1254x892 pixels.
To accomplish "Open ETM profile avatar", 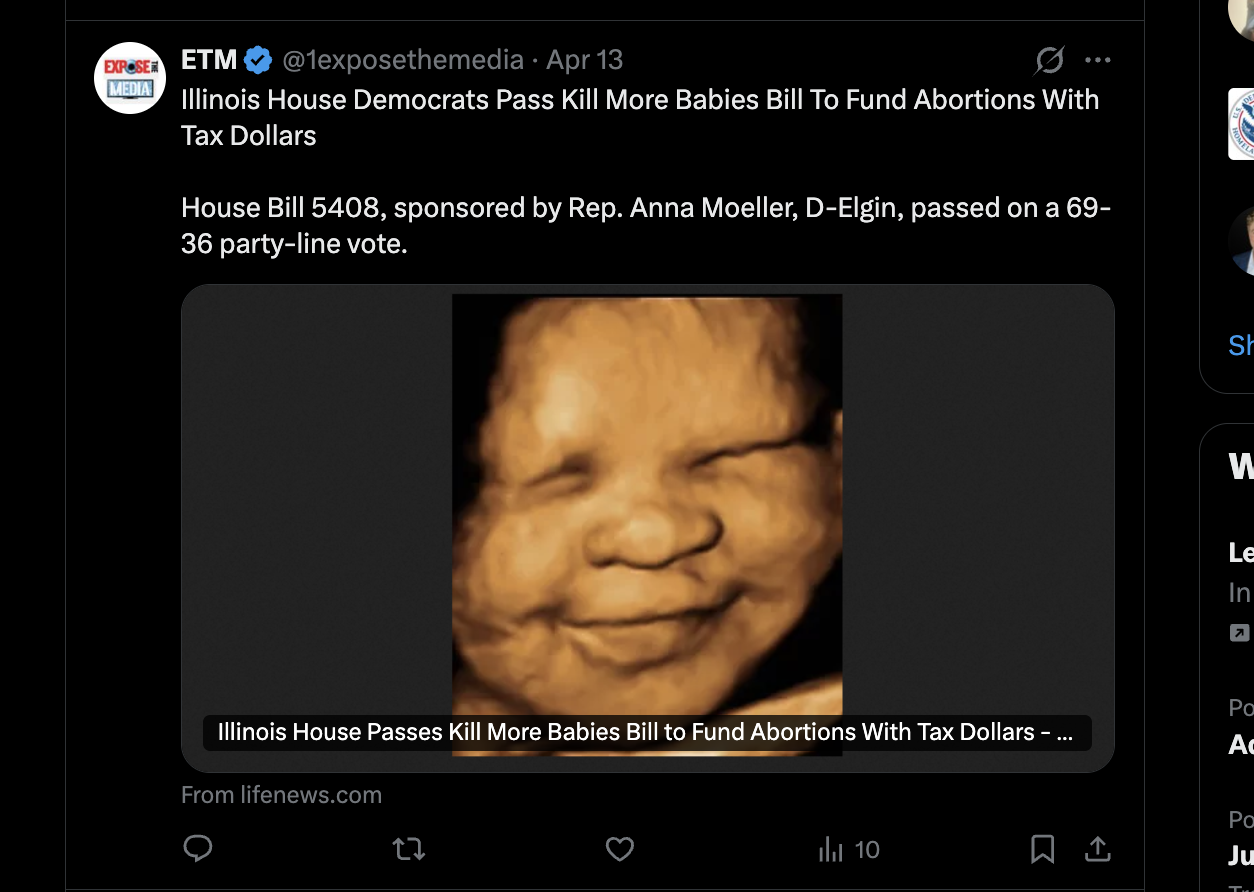I will pos(130,78).
